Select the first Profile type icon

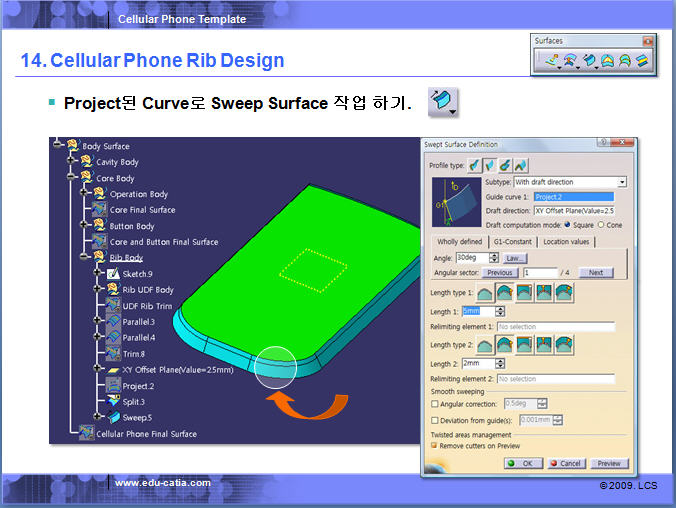point(475,165)
